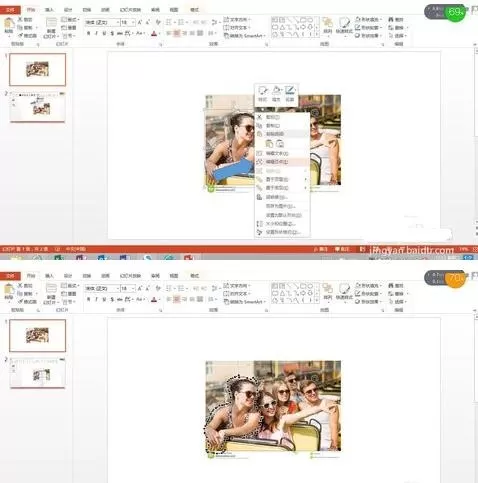Click Comments button in upper window status bar
The image size is (478, 483).
[x=342, y=249]
